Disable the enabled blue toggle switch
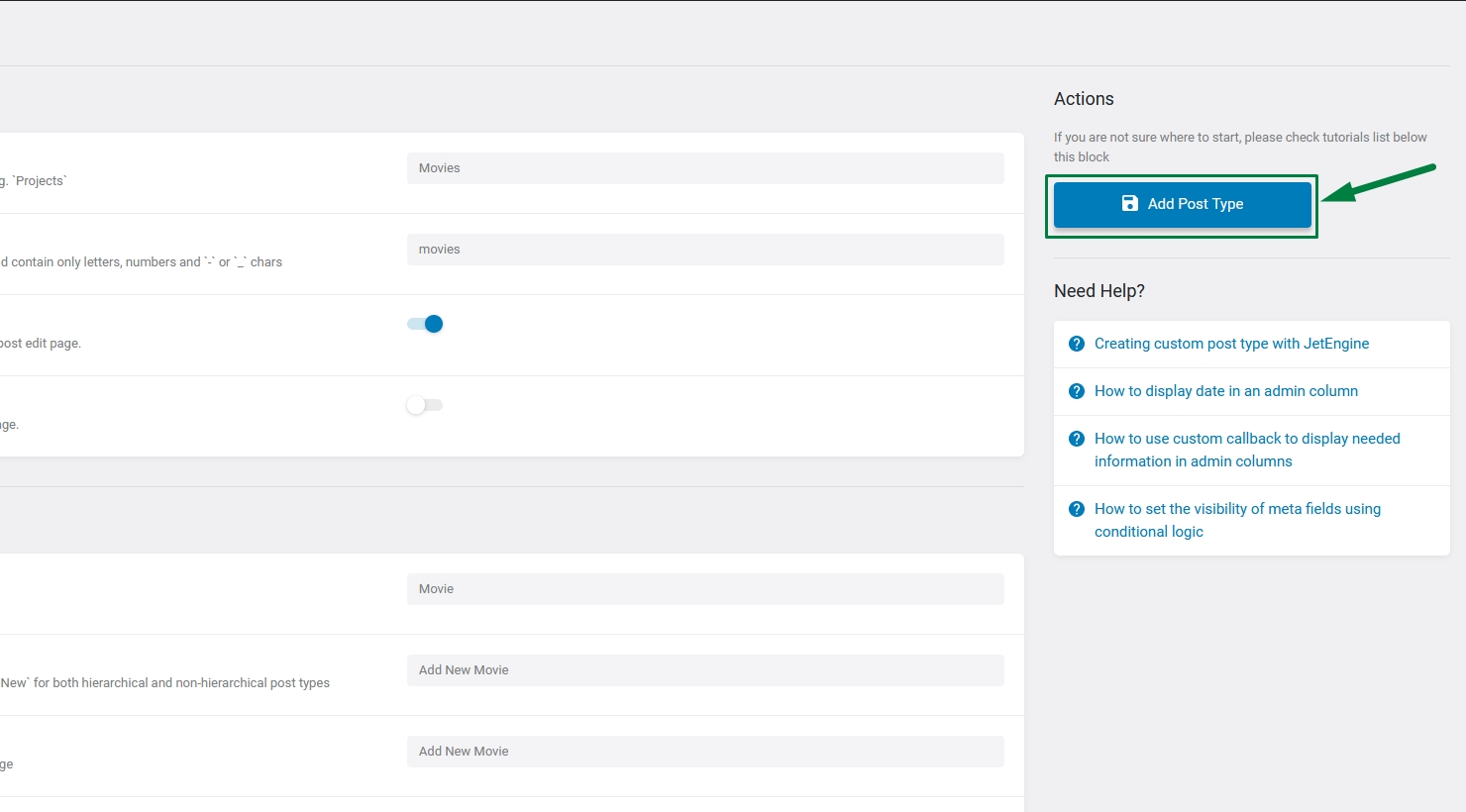1466x812 pixels. (425, 324)
